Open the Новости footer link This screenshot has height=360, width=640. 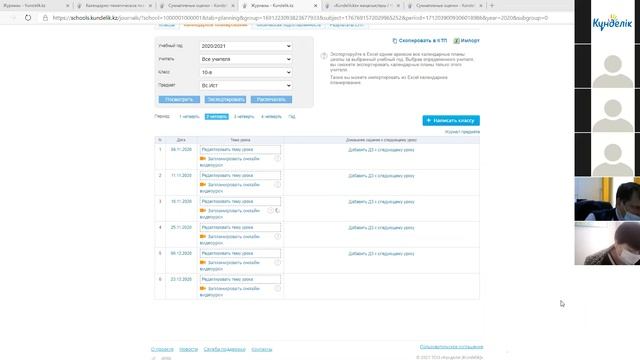[189, 349]
